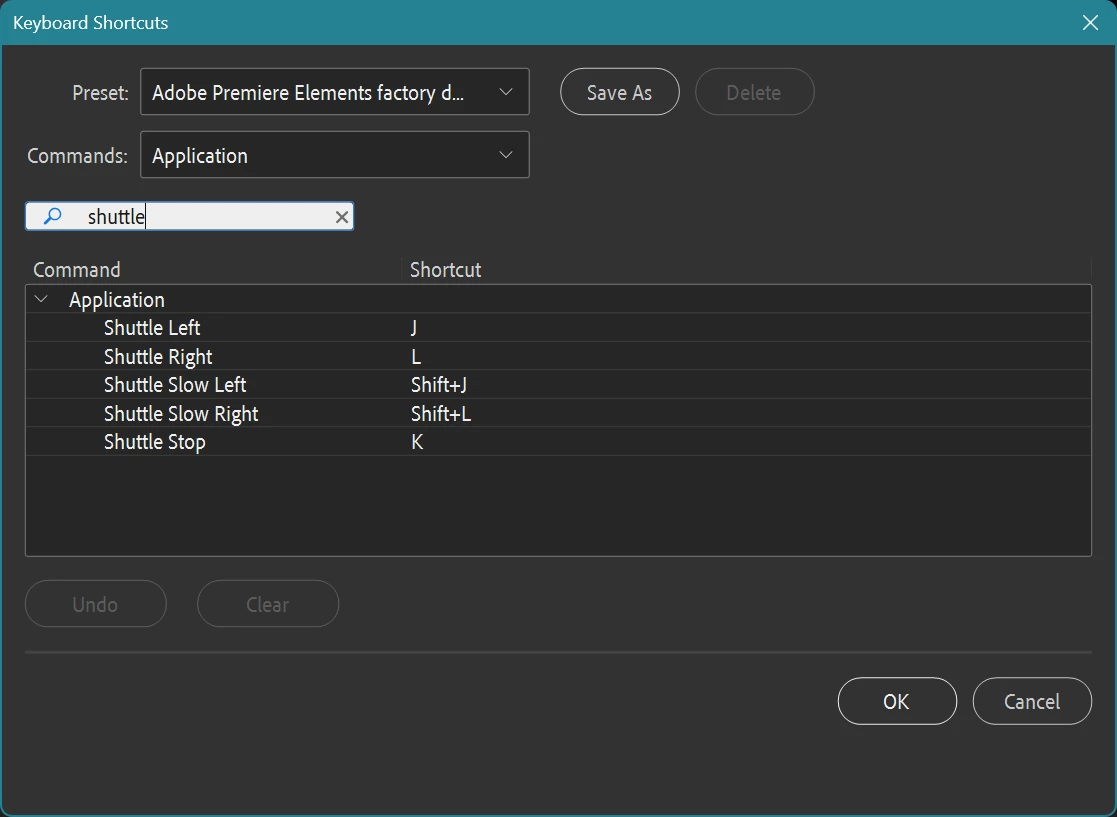Click the Shift+J shortcut cell
Image resolution: width=1117 pixels, height=817 pixels.
point(439,385)
